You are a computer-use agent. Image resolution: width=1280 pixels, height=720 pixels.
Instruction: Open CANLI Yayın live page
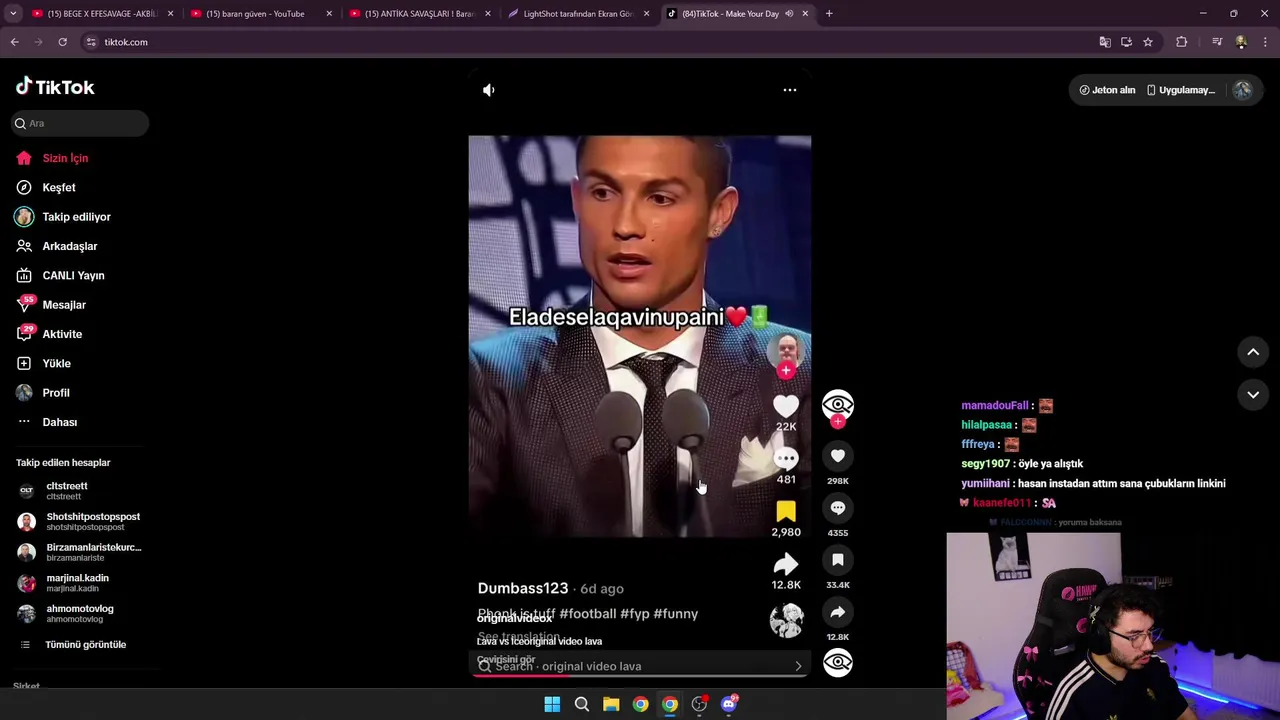pyautogui.click(x=73, y=275)
